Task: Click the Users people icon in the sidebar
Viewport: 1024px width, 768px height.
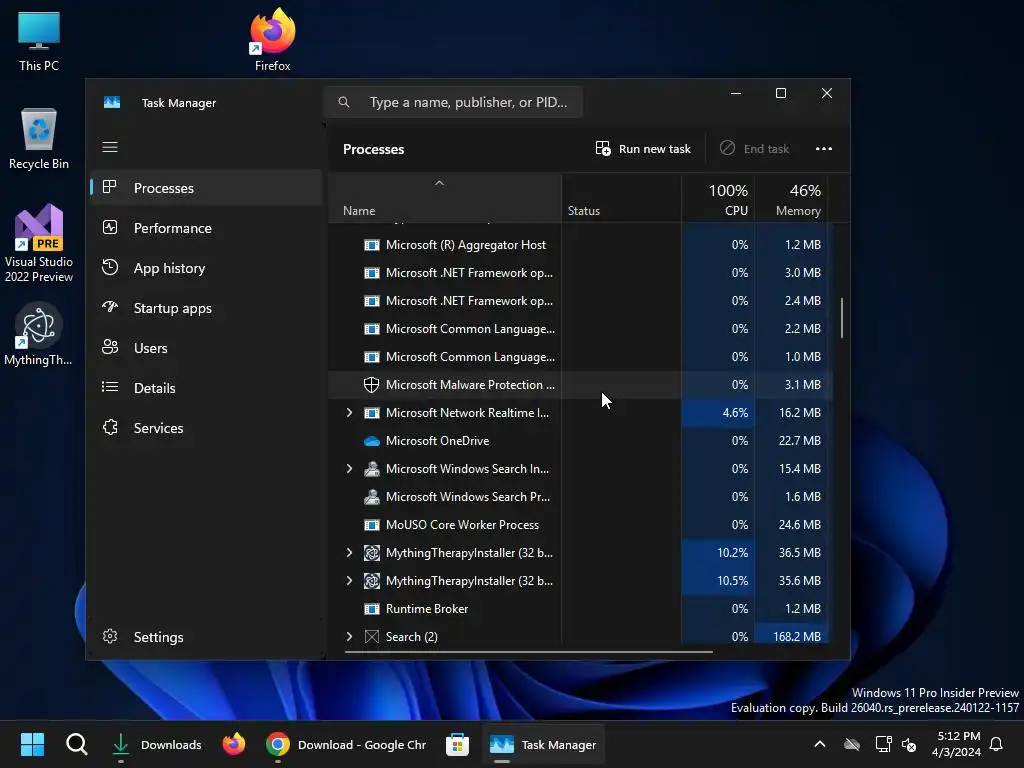Action: click(x=110, y=347)
